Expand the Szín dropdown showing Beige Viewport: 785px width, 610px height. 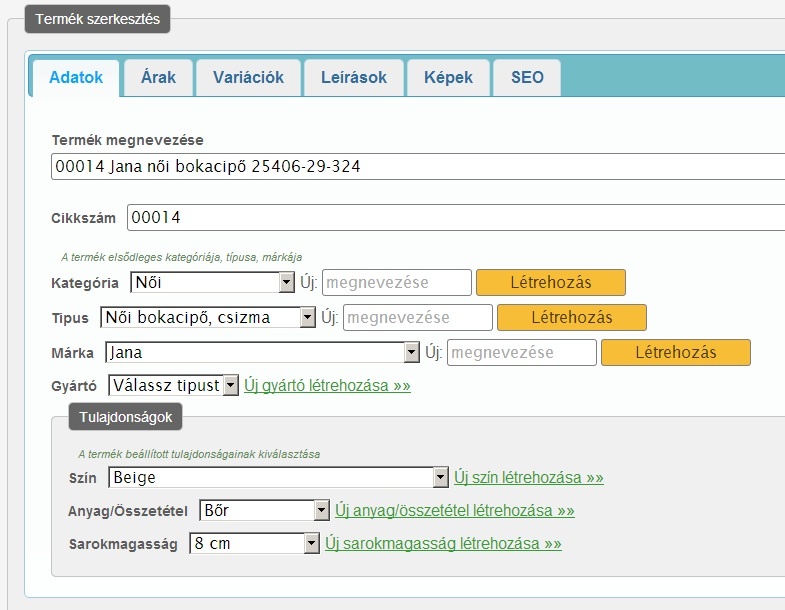pyautogui.click(x=278, y=477)
